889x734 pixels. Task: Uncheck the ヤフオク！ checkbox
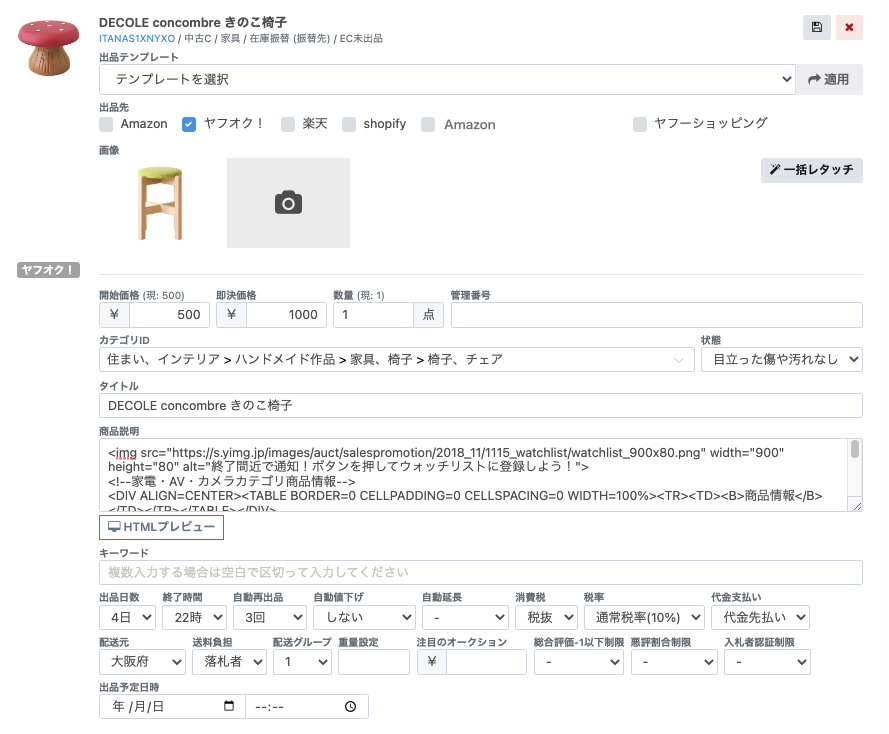click(x=189, y=124)
